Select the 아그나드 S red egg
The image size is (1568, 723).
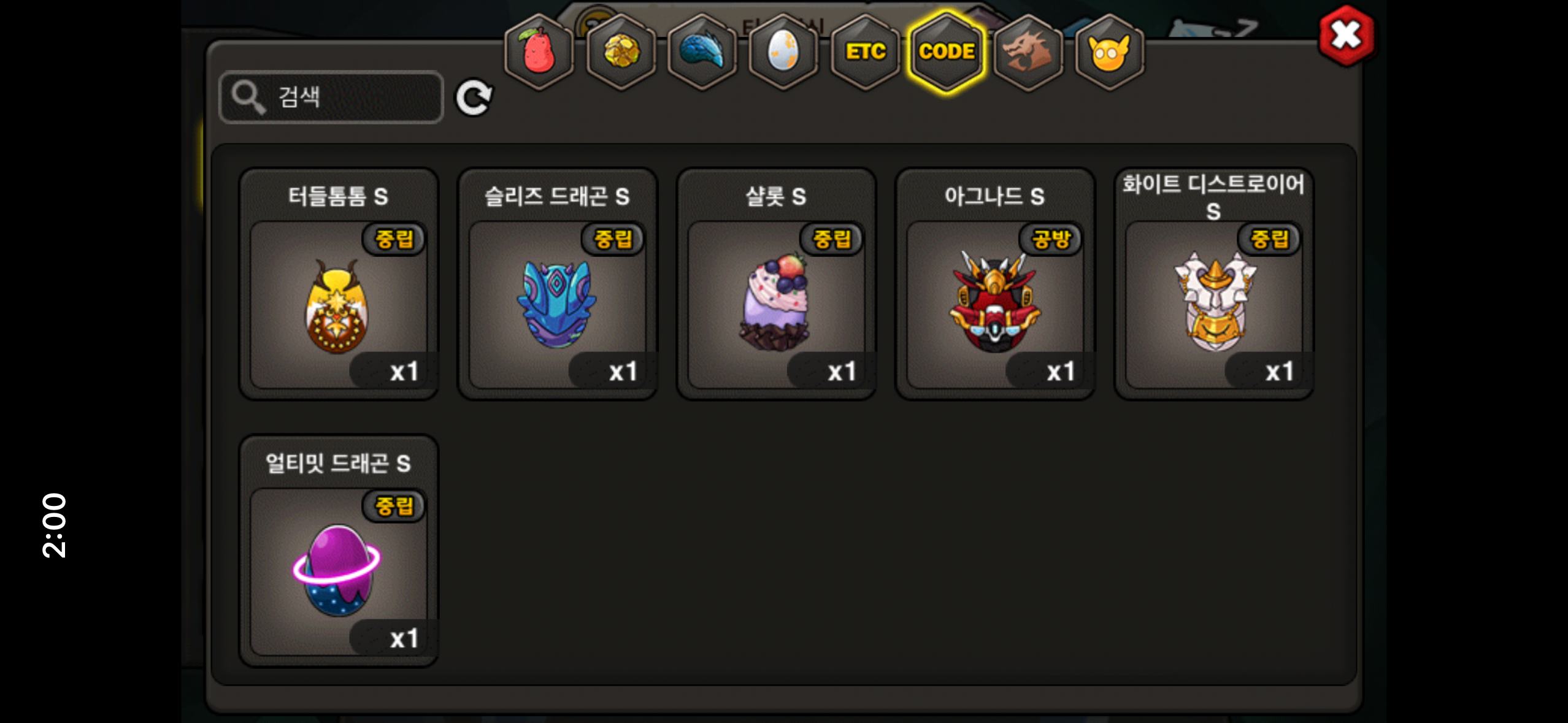pos(995,284)
